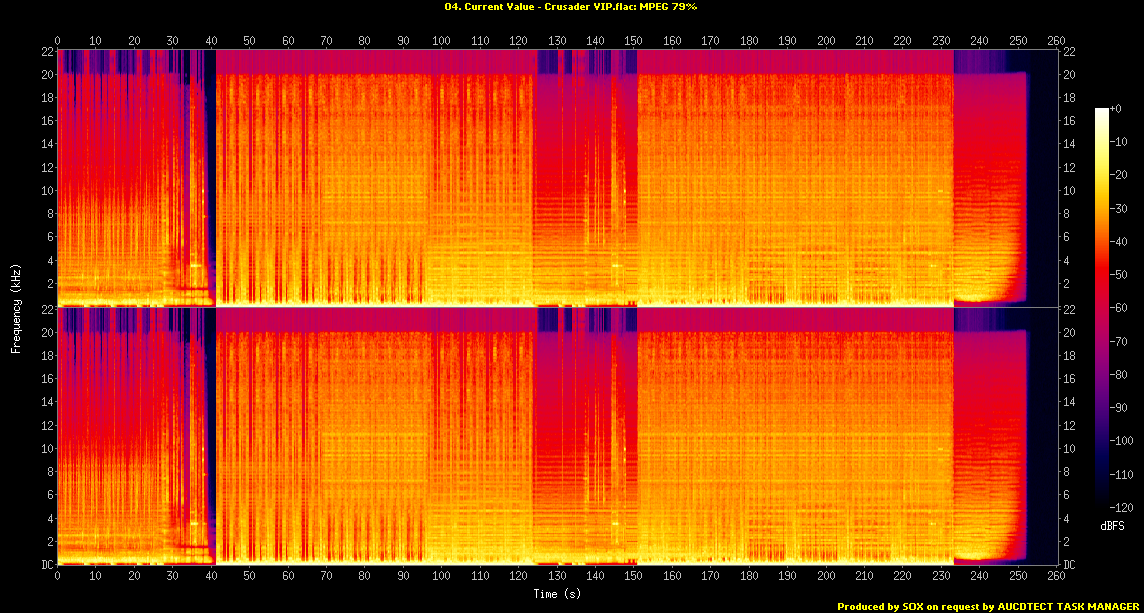Click the 40 mark on top time axis

[x=211, y=41]
